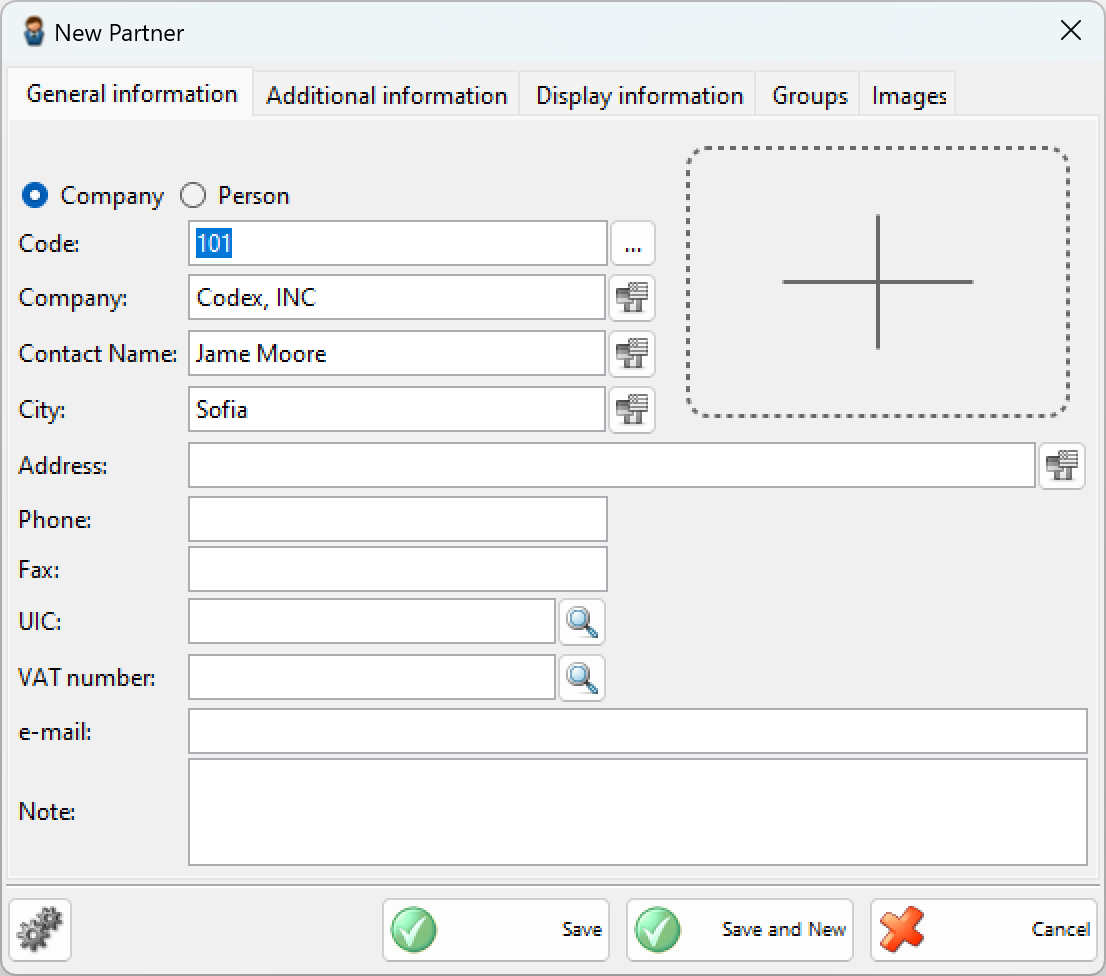This screenshot has height=976, width=1106.
Task: Focus the e-mail input field
Action: click(637, 732)
